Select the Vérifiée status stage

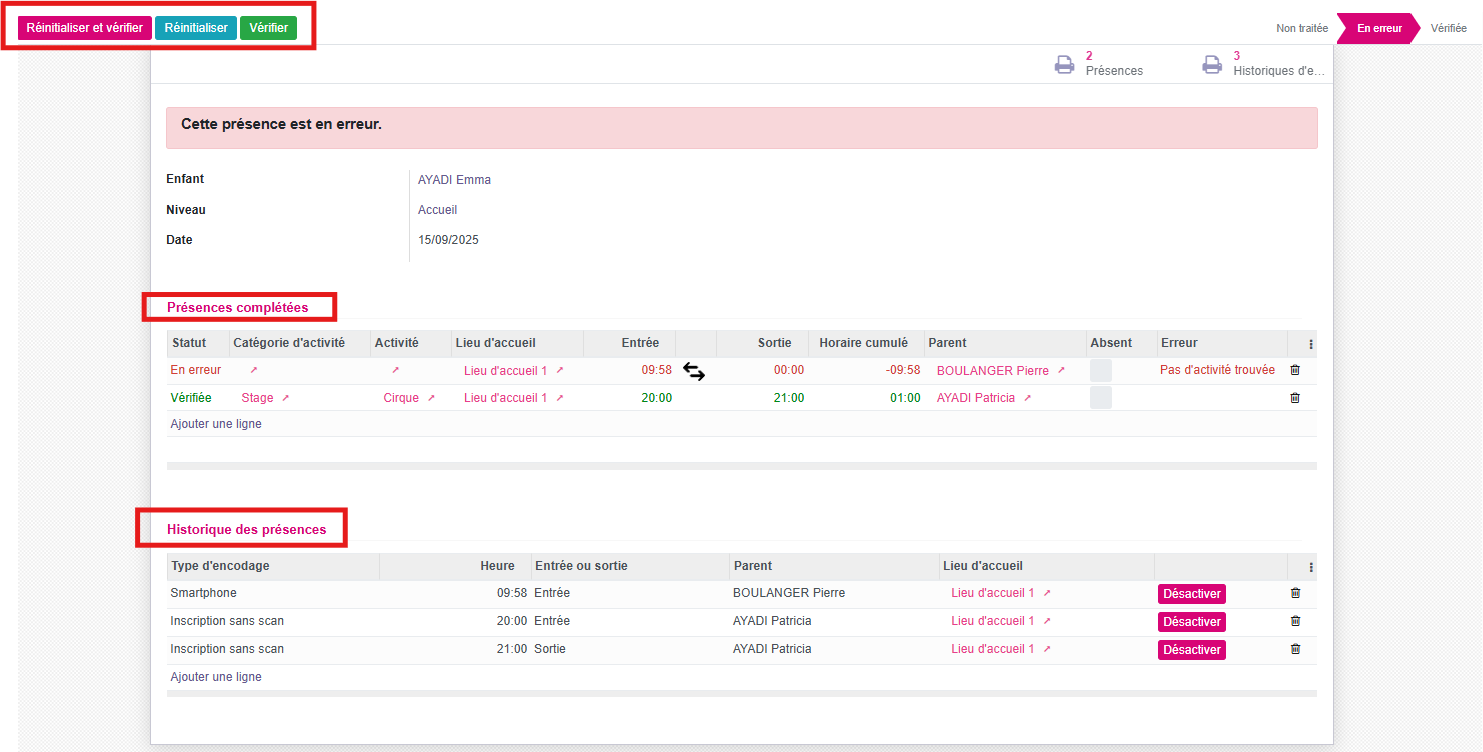pos(1448,28)
